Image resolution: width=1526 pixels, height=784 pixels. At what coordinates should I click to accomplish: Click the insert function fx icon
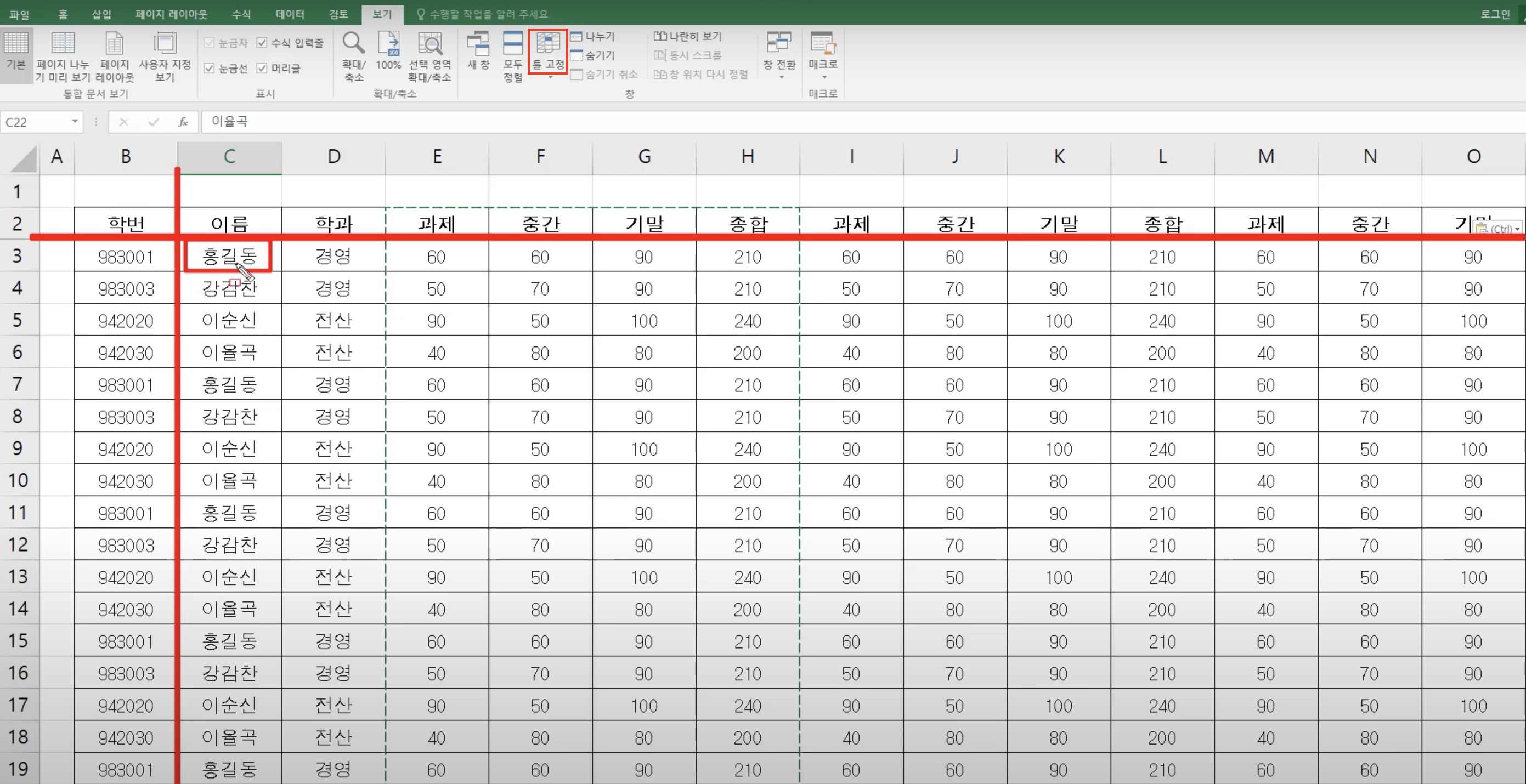183,122
